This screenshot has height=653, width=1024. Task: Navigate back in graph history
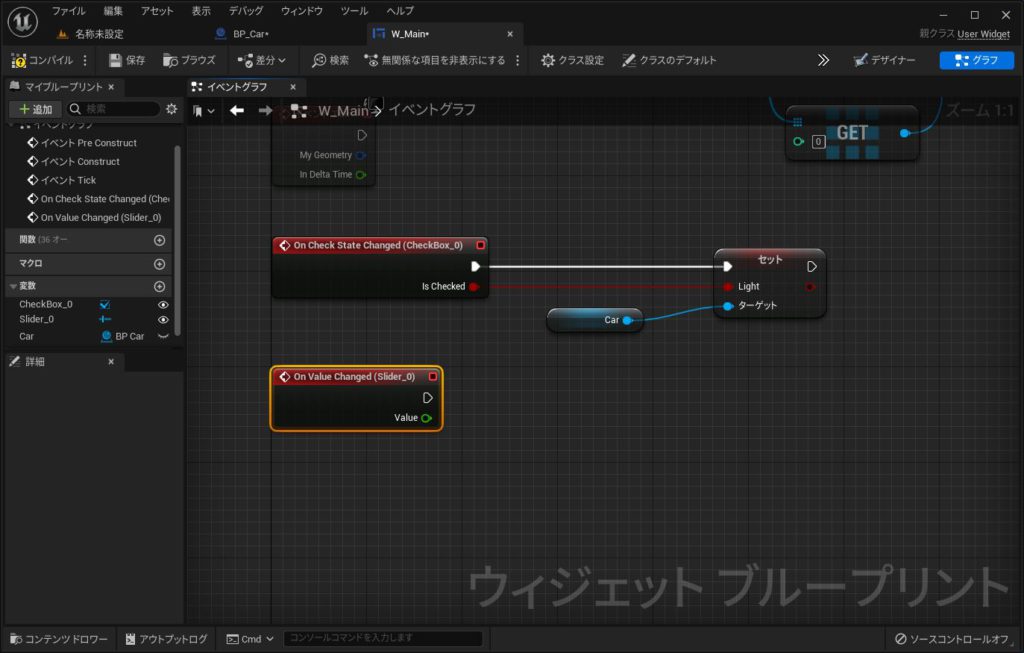pos(237,110)
